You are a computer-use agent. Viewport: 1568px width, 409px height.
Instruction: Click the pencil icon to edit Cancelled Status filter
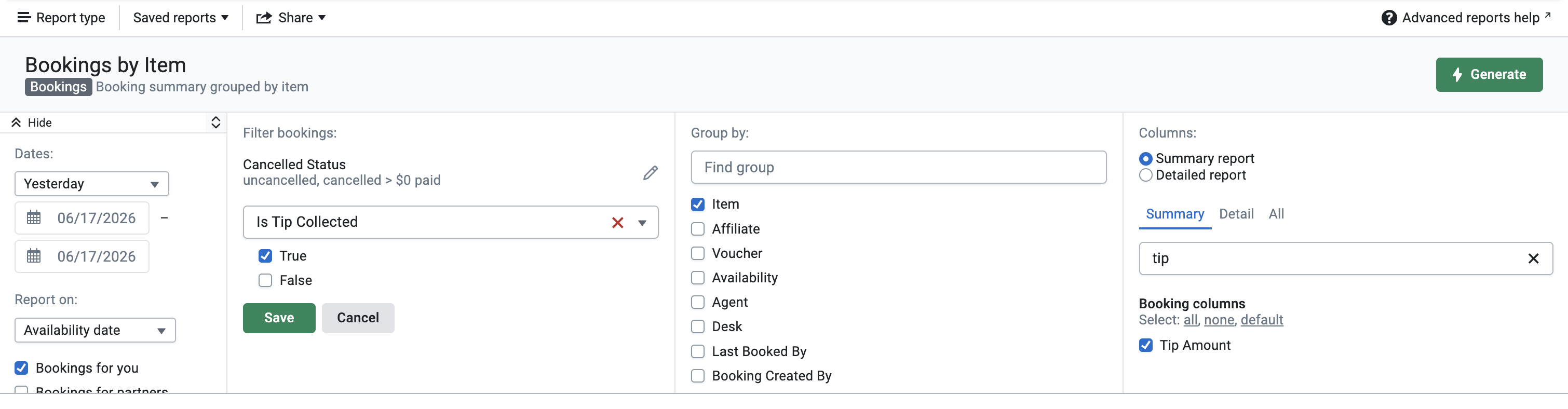[x=650, y=173]
